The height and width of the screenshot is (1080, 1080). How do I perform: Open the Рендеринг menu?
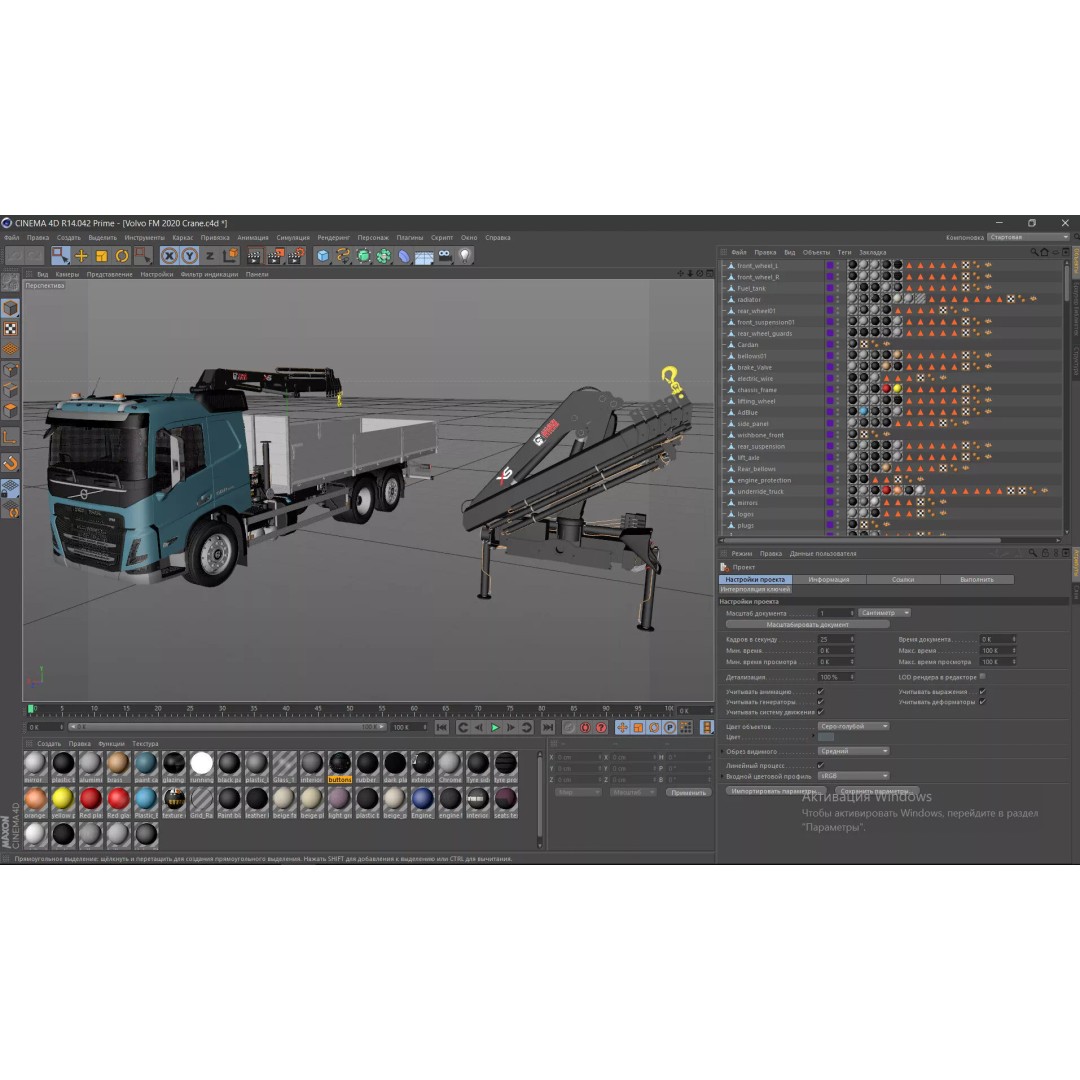point(333,238)
